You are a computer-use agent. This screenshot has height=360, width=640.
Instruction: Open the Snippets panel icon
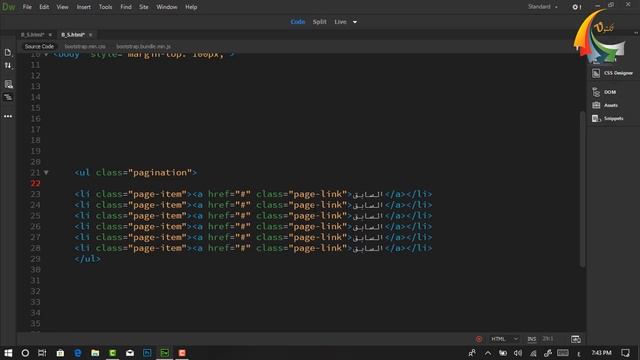[x=596, y=118]
